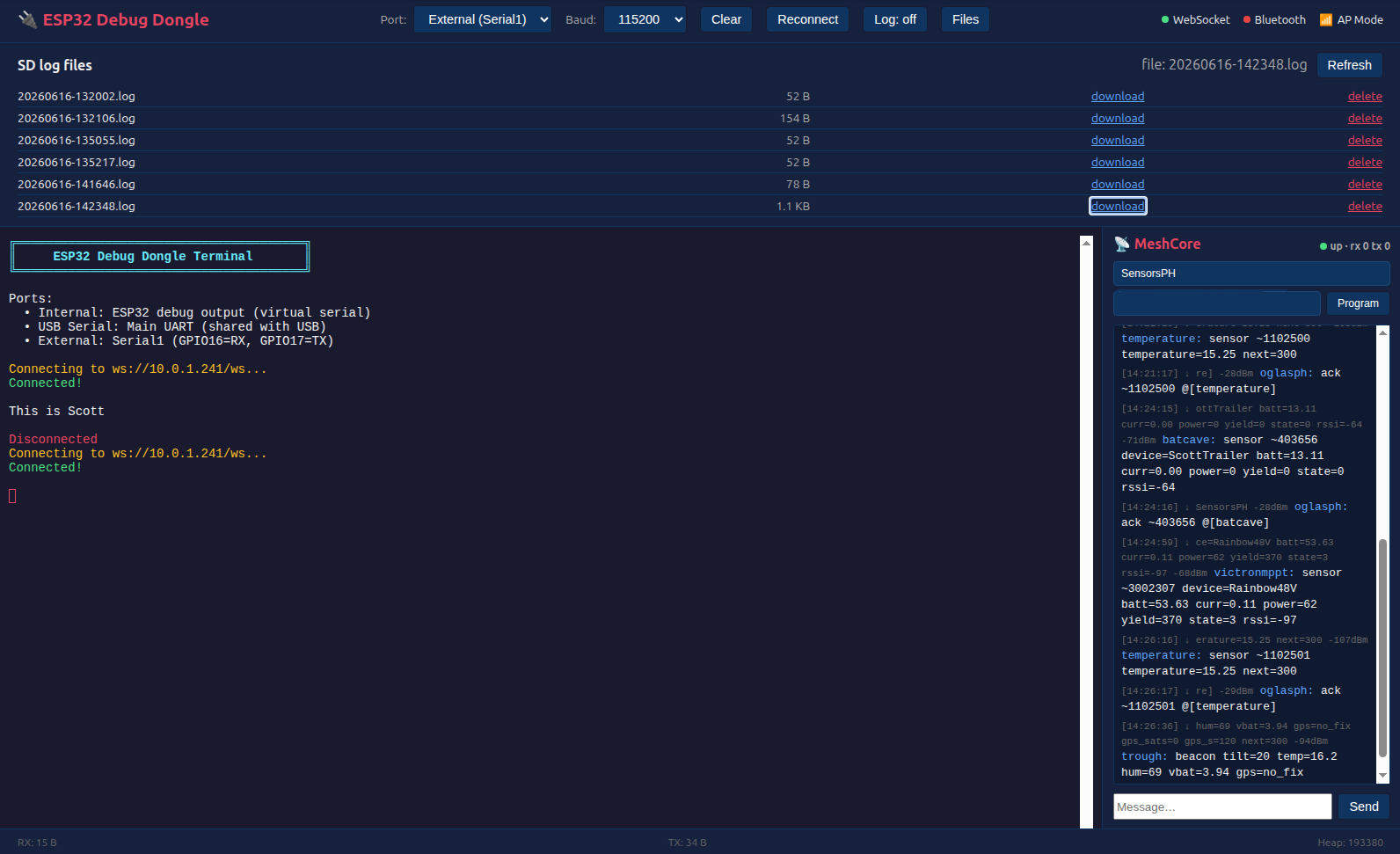Click the Reconnect button
Image resolution: width=1400 pixels, height=854 pixels.
click(807, 19)
